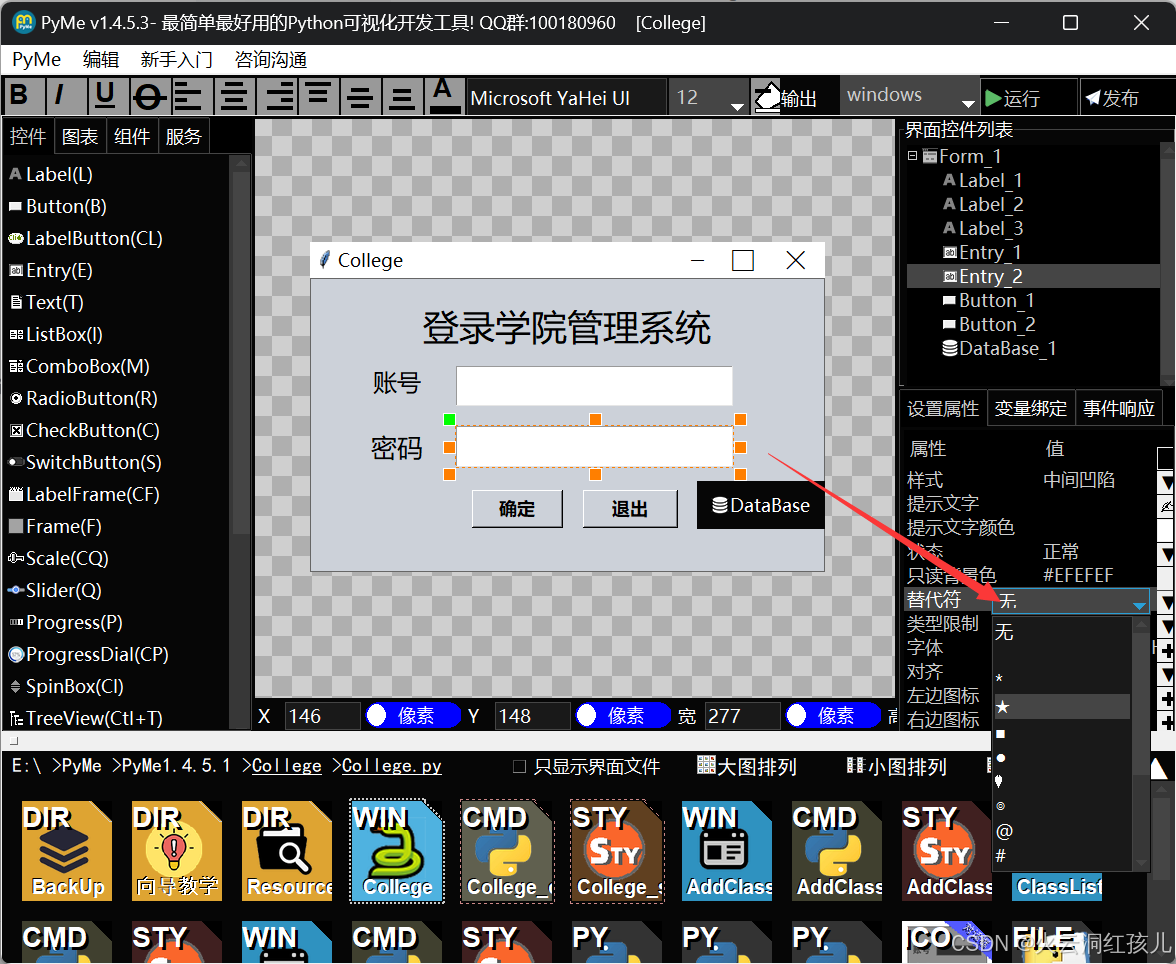
Task: Select the 向导教学 DIR folder icon
Action: coord(177,851)
